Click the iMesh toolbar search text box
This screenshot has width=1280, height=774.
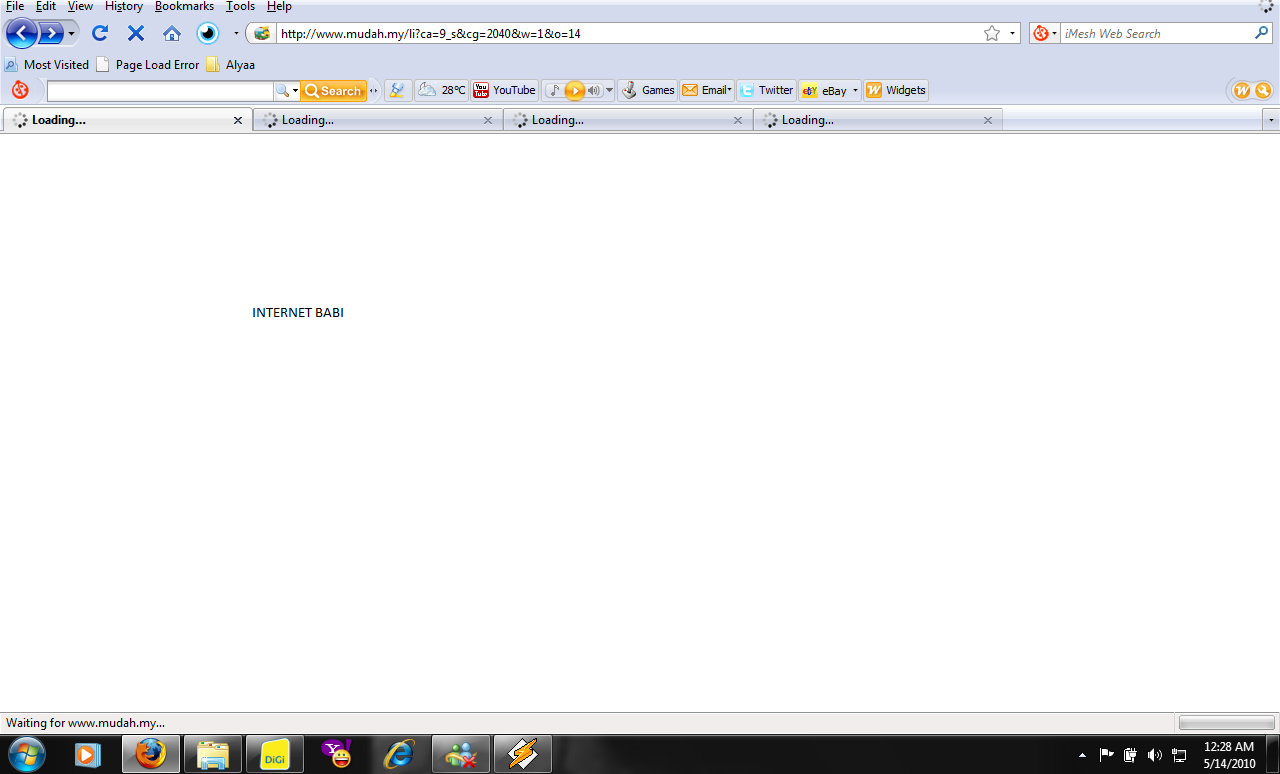tap(160, 91)
